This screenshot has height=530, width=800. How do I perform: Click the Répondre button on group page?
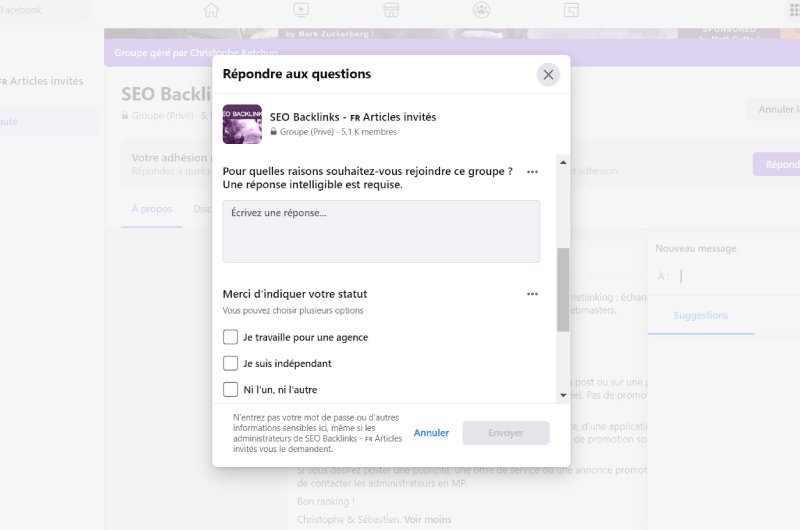[x=778, y=165]
